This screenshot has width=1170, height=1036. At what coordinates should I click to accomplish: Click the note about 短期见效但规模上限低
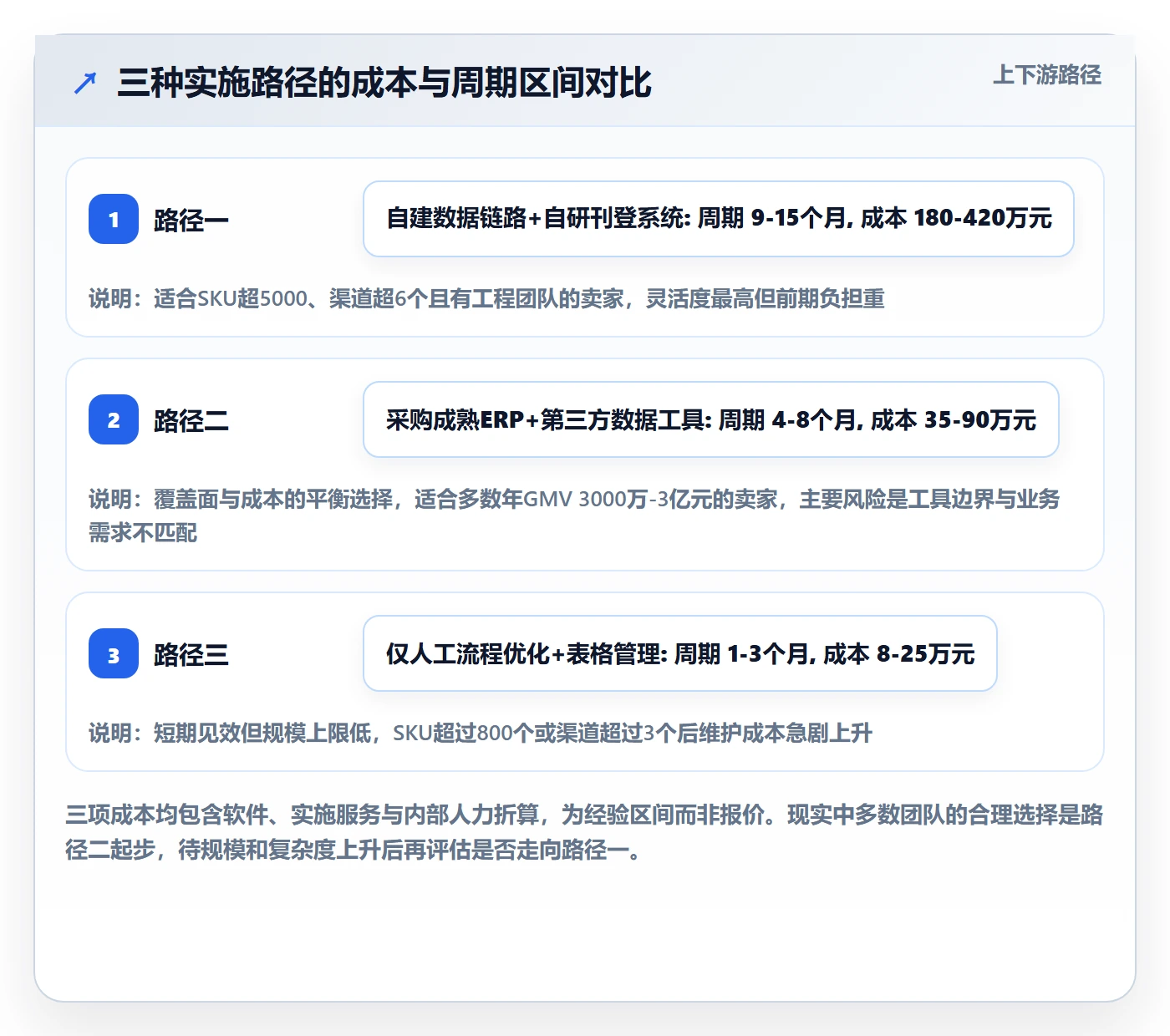pos(481,733)
